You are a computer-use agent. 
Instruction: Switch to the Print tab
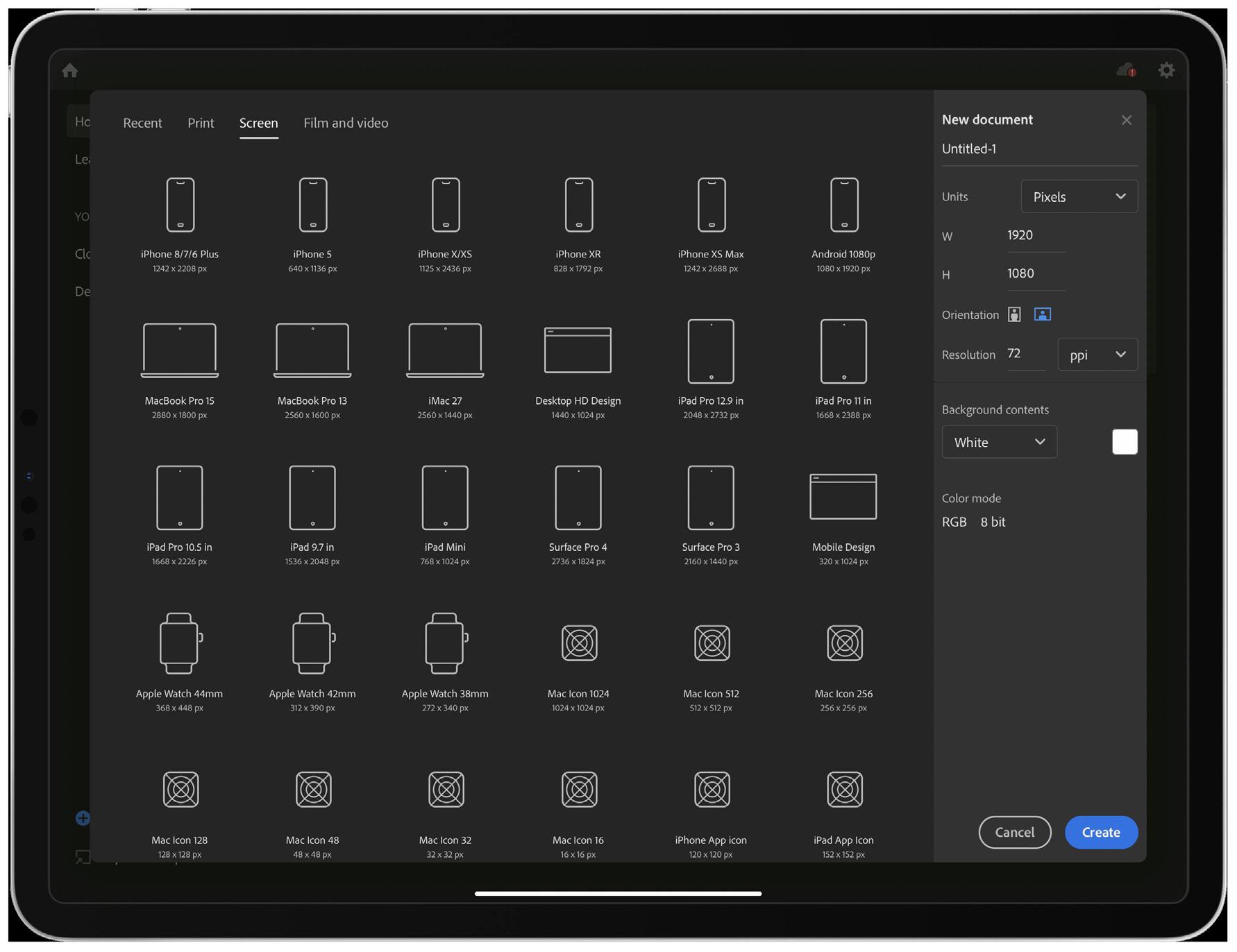pos(201,123)
